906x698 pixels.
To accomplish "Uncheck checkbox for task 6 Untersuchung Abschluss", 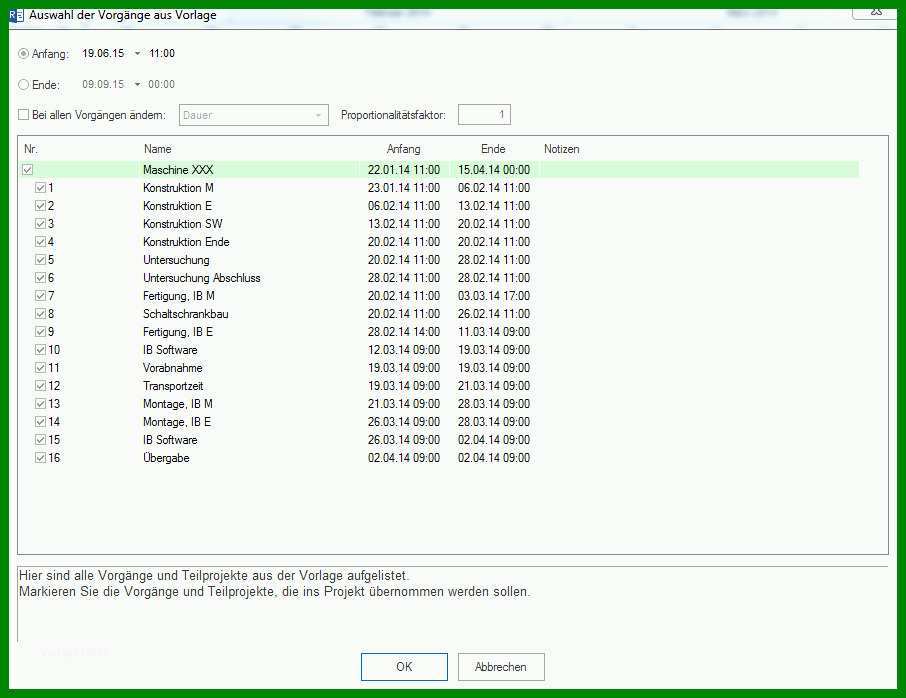I will tap(40, 278).
